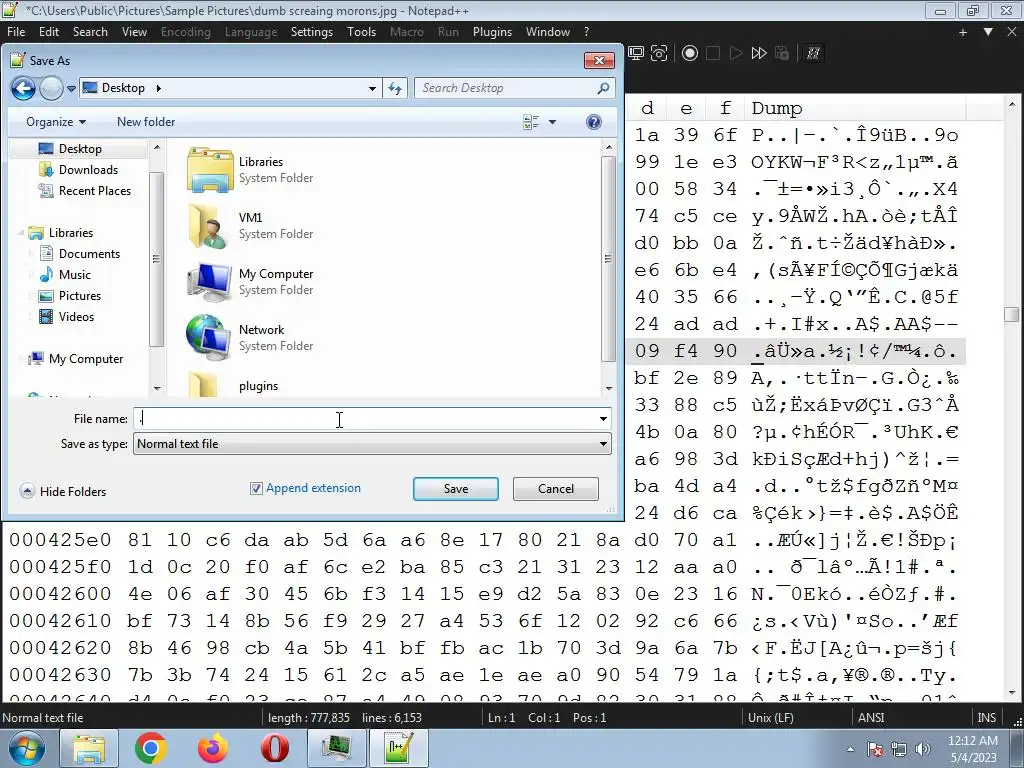Screen dimensions: 1024x768
Task: Click the plus icon at top right
Action: (x=963, y=32)
